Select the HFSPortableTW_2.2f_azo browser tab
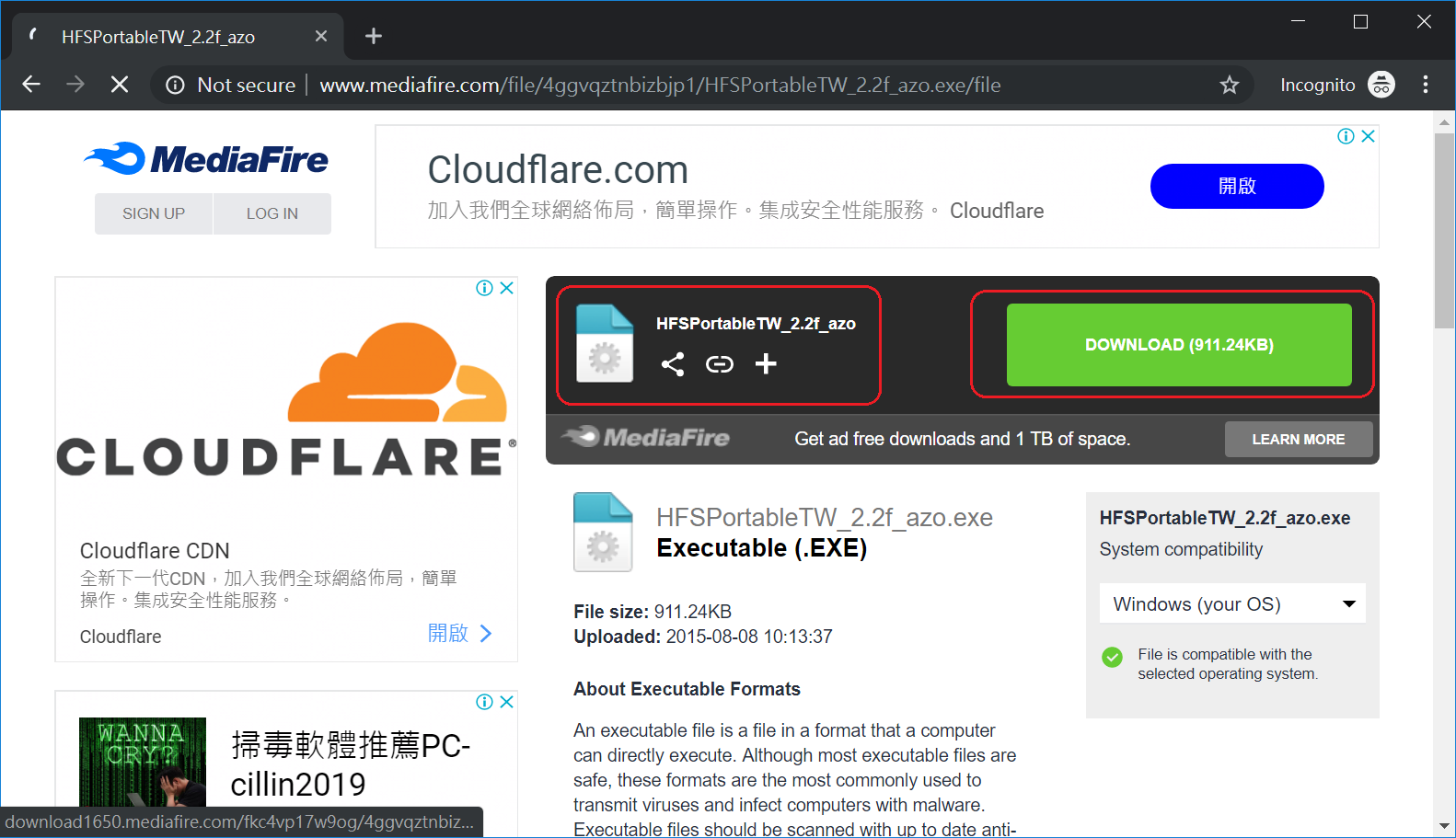The image size is (1456, 838). (178, 37)
